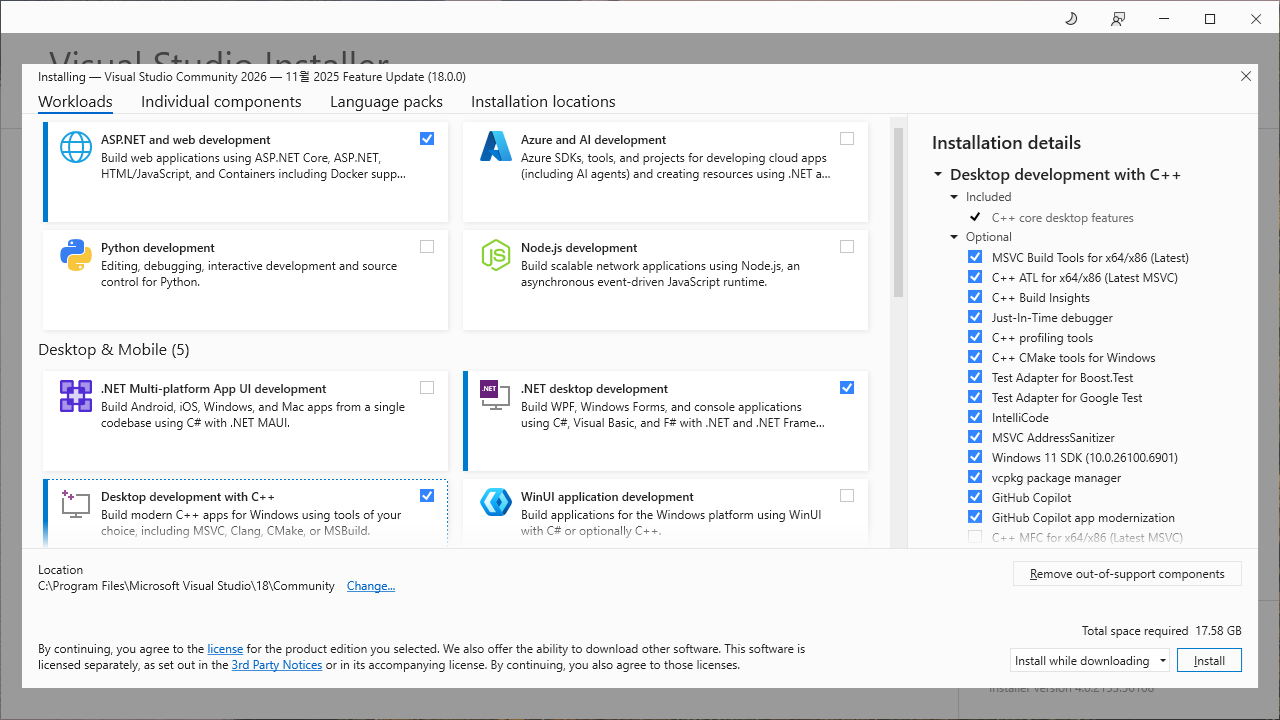1280x720 pixels.
Task: Uncheck Test Adapter for Google Test
Action: [975, 397]
